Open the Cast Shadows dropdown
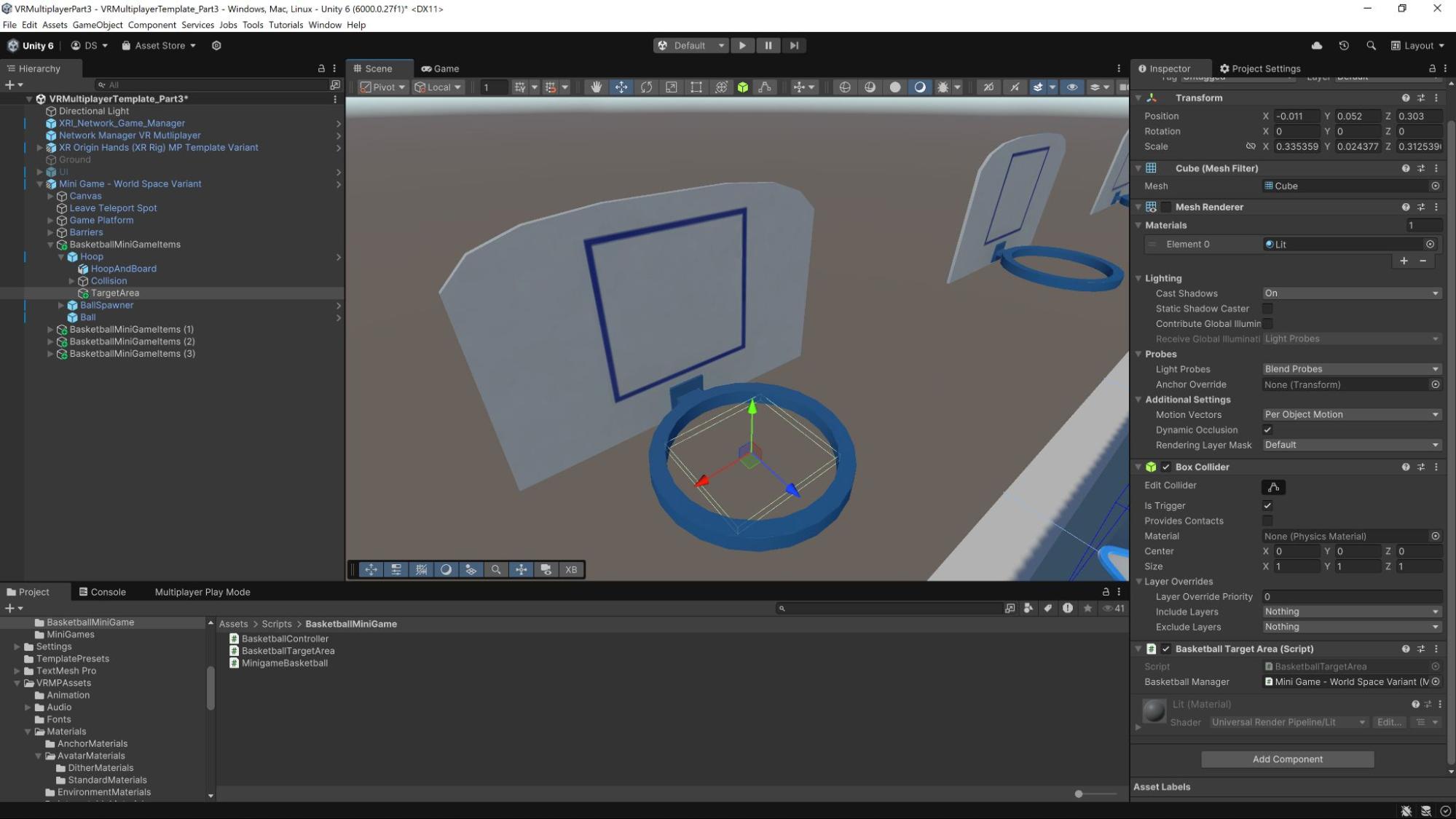Viewport: 1456px width, 819px height. pos(1351,293)
